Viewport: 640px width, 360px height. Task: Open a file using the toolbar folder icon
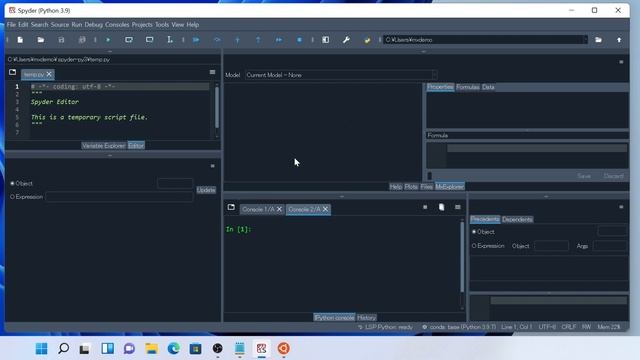click(41, 40)
